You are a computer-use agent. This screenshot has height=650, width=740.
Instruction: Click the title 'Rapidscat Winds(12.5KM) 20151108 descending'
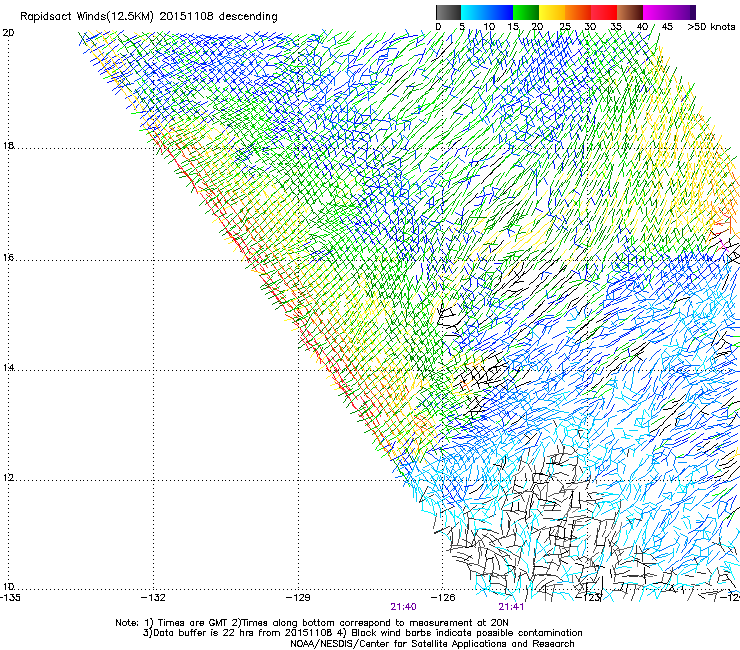tap(149, 17)
